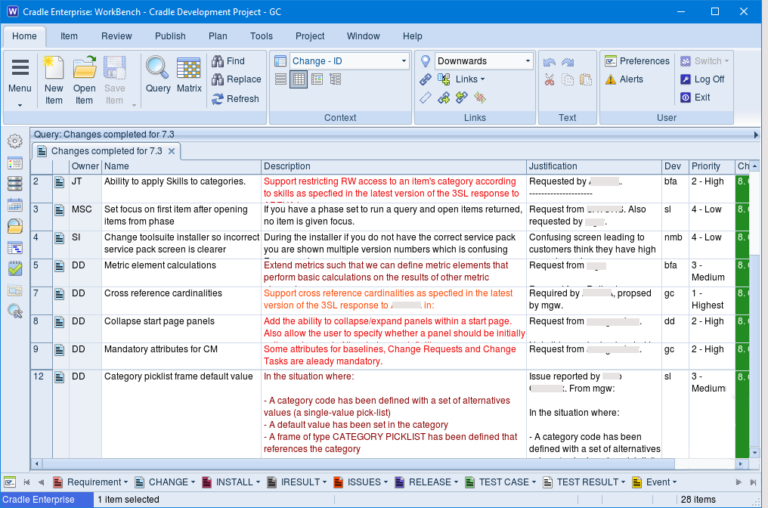The height and width of the screenshot is (508, 768).
Task: Switch to list view style icon
Action: pos(281,79)
